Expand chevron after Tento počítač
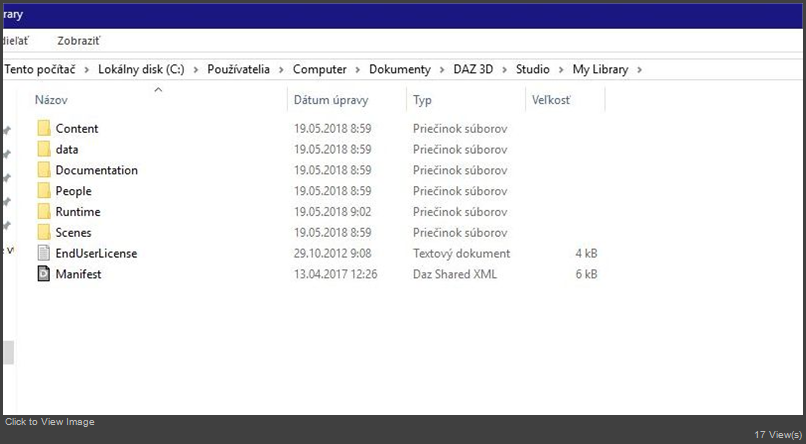 (87, 70)
